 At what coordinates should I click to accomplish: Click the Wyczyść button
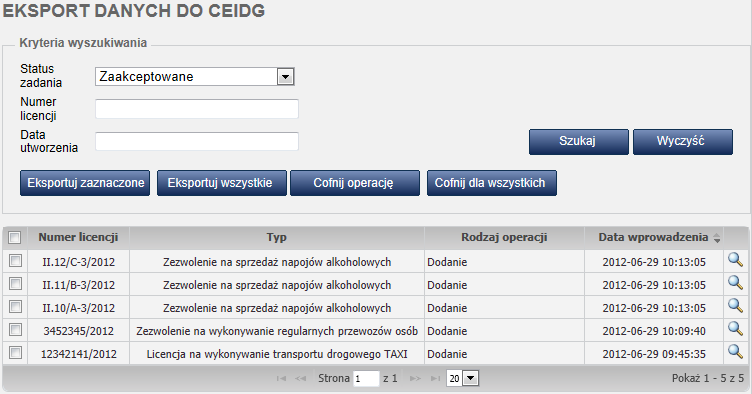click(x=683, y=141)
